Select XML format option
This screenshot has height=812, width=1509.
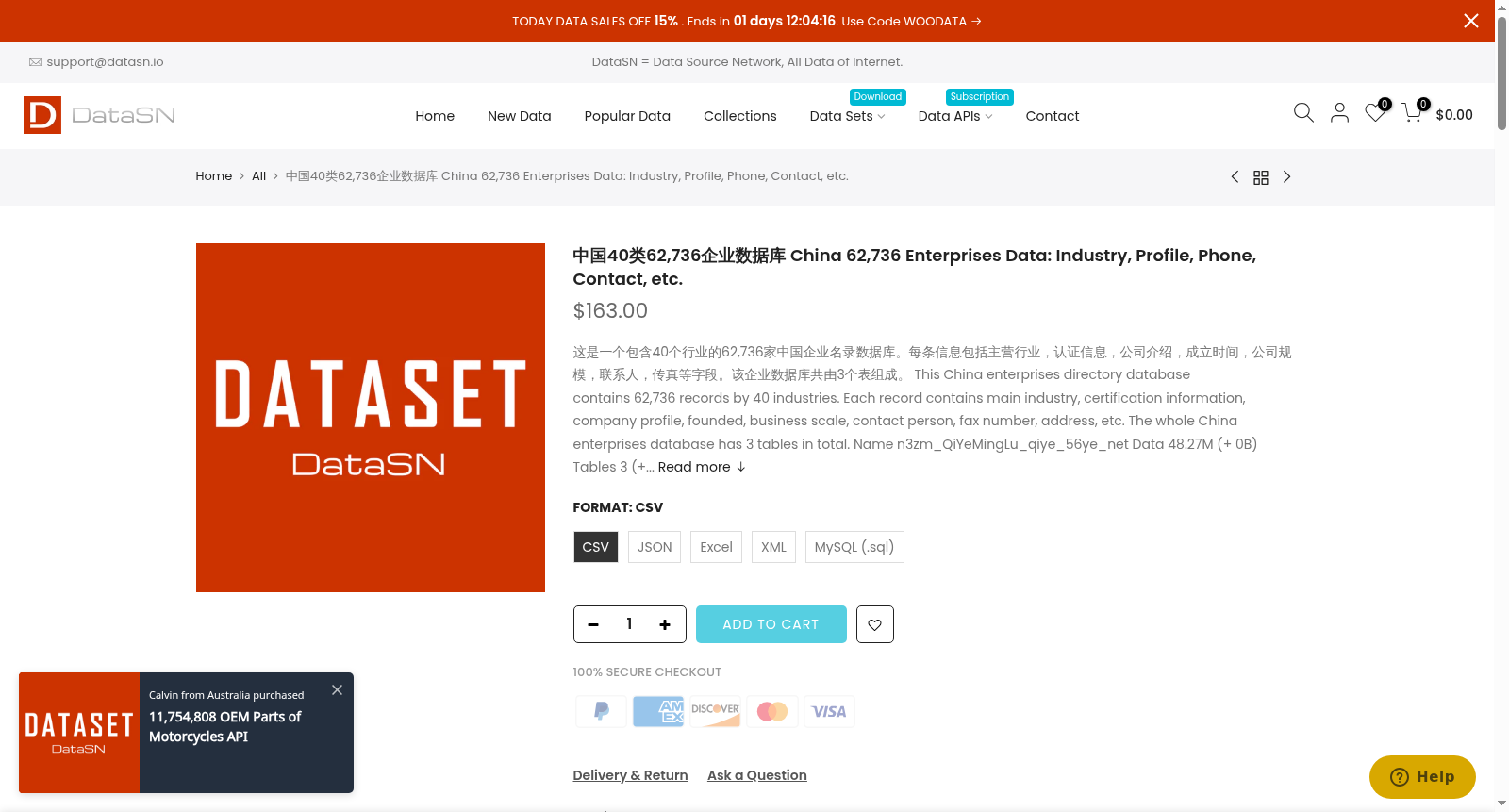[x=773, y=547]
